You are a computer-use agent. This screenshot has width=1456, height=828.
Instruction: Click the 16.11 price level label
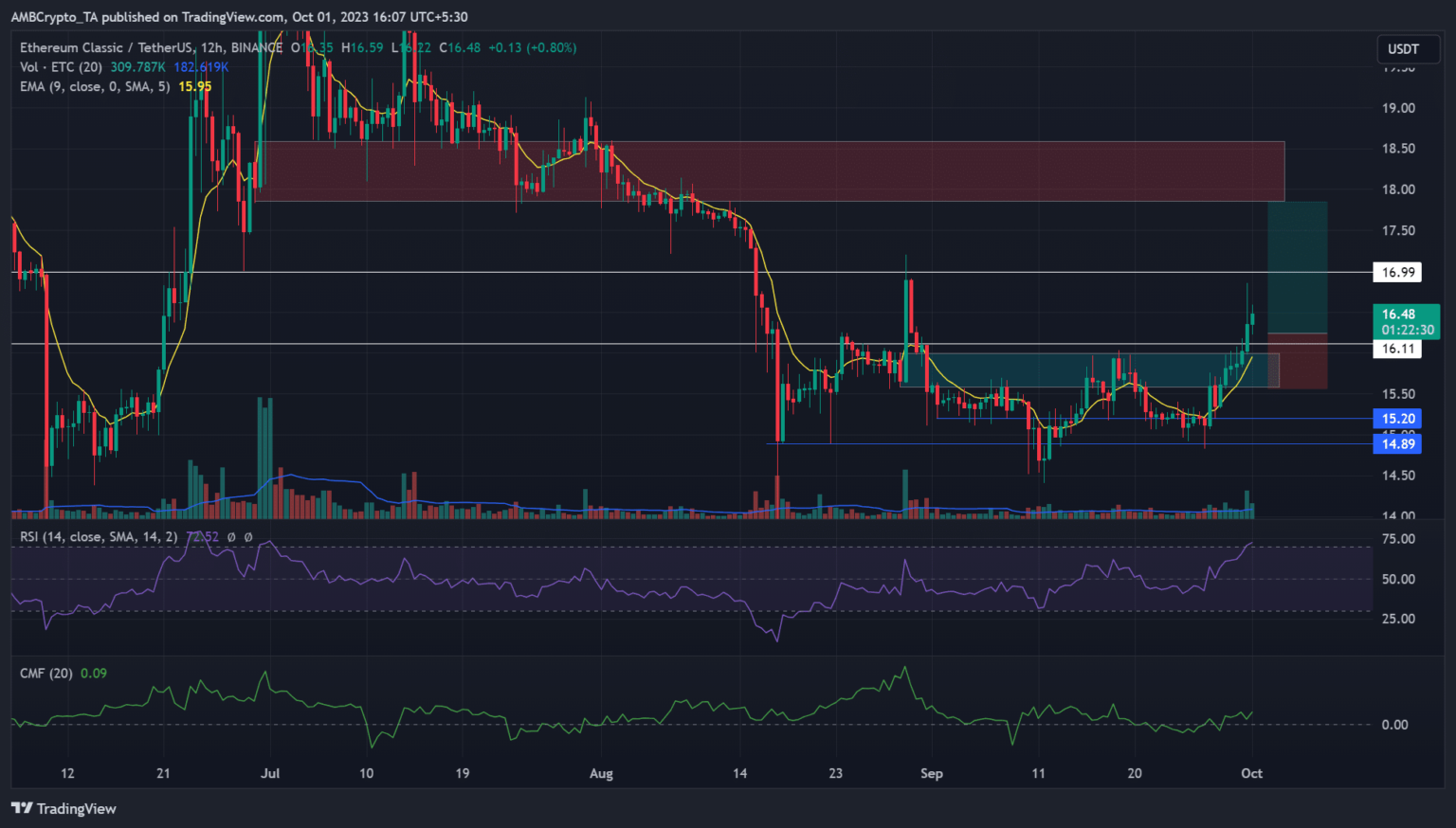click(x=1398, y=349)
